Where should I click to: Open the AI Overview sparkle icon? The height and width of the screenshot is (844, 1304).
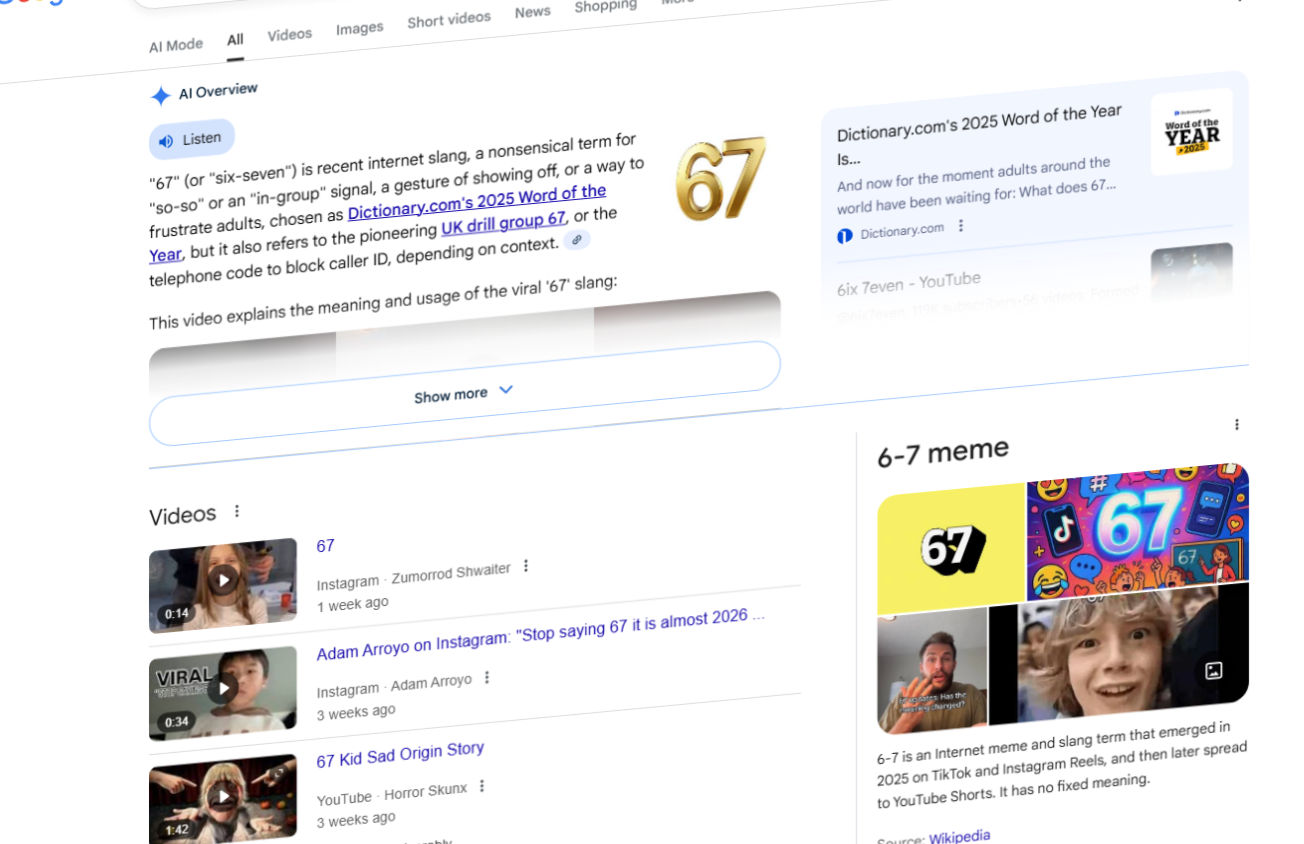(160, 96)
